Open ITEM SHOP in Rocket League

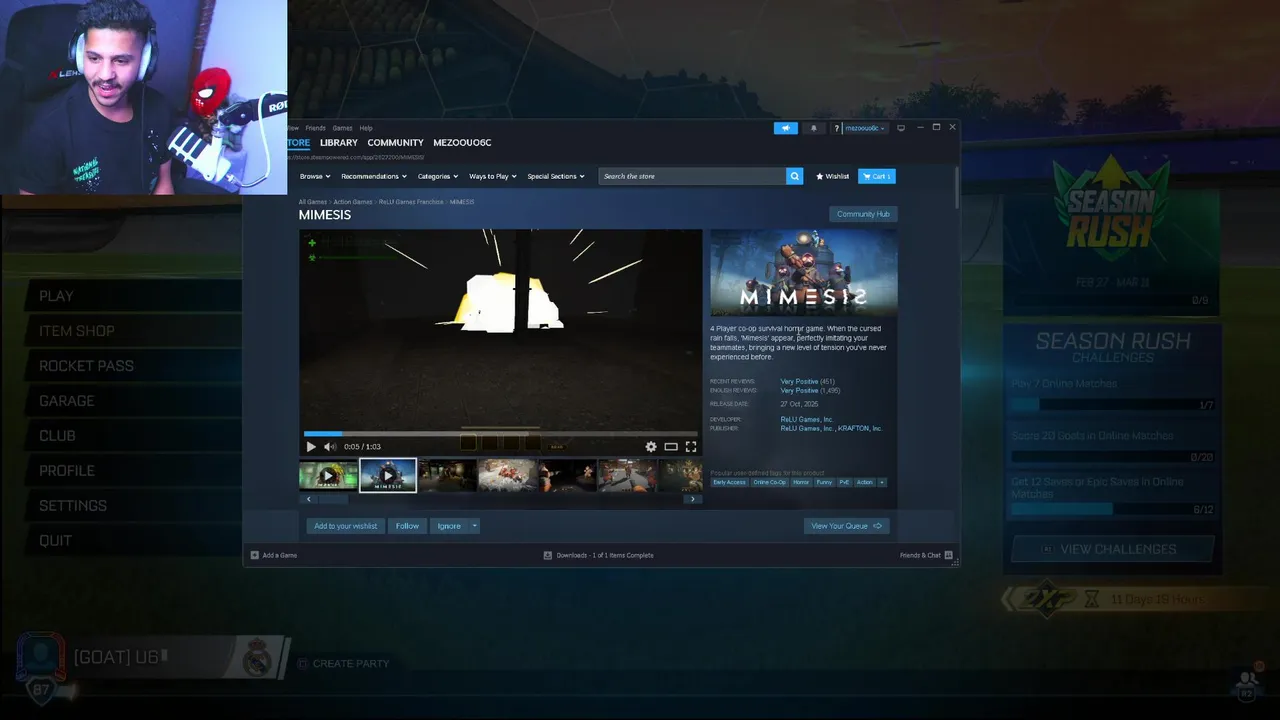coord(77,331)
